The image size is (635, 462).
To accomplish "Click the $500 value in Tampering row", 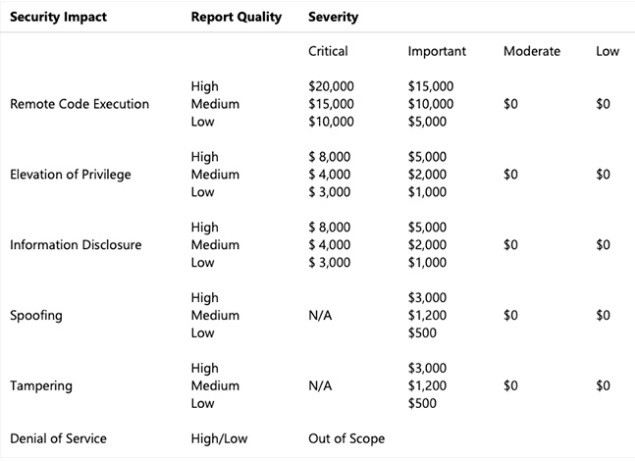I will pyautogui.click(x=422, y=403).
